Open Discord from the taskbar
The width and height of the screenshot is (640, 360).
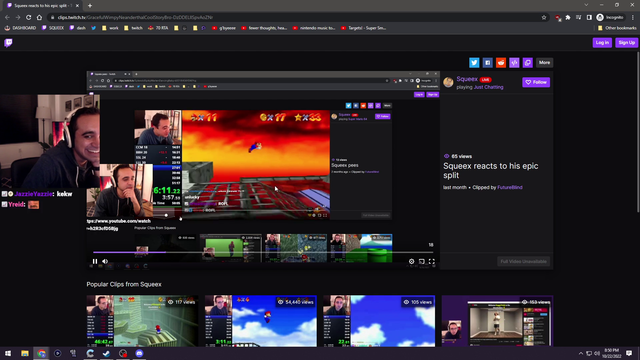[x=139, y=353]
